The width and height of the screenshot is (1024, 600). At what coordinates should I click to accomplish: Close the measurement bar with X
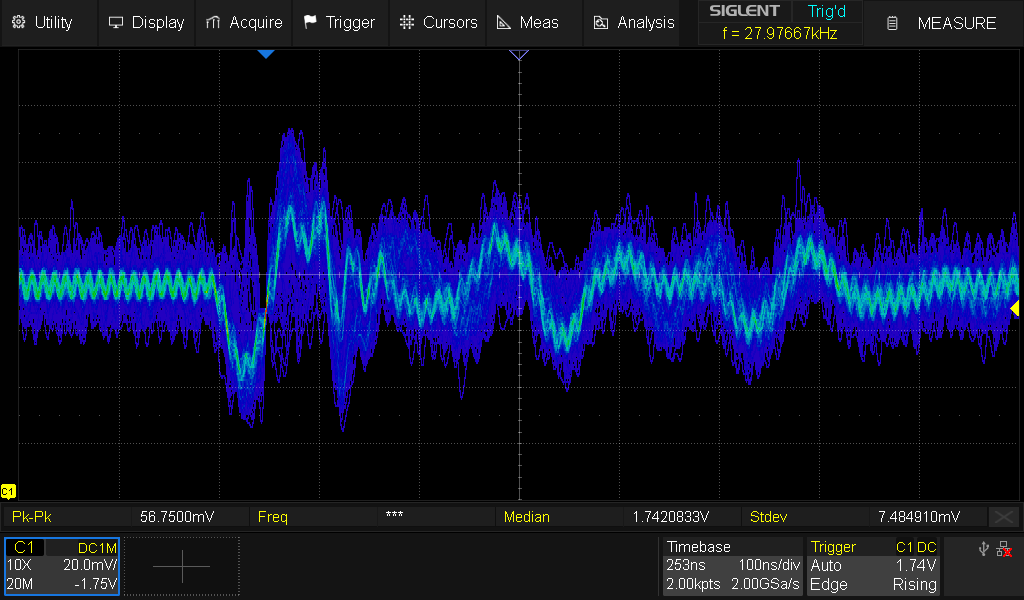[x=1003, y=517]
